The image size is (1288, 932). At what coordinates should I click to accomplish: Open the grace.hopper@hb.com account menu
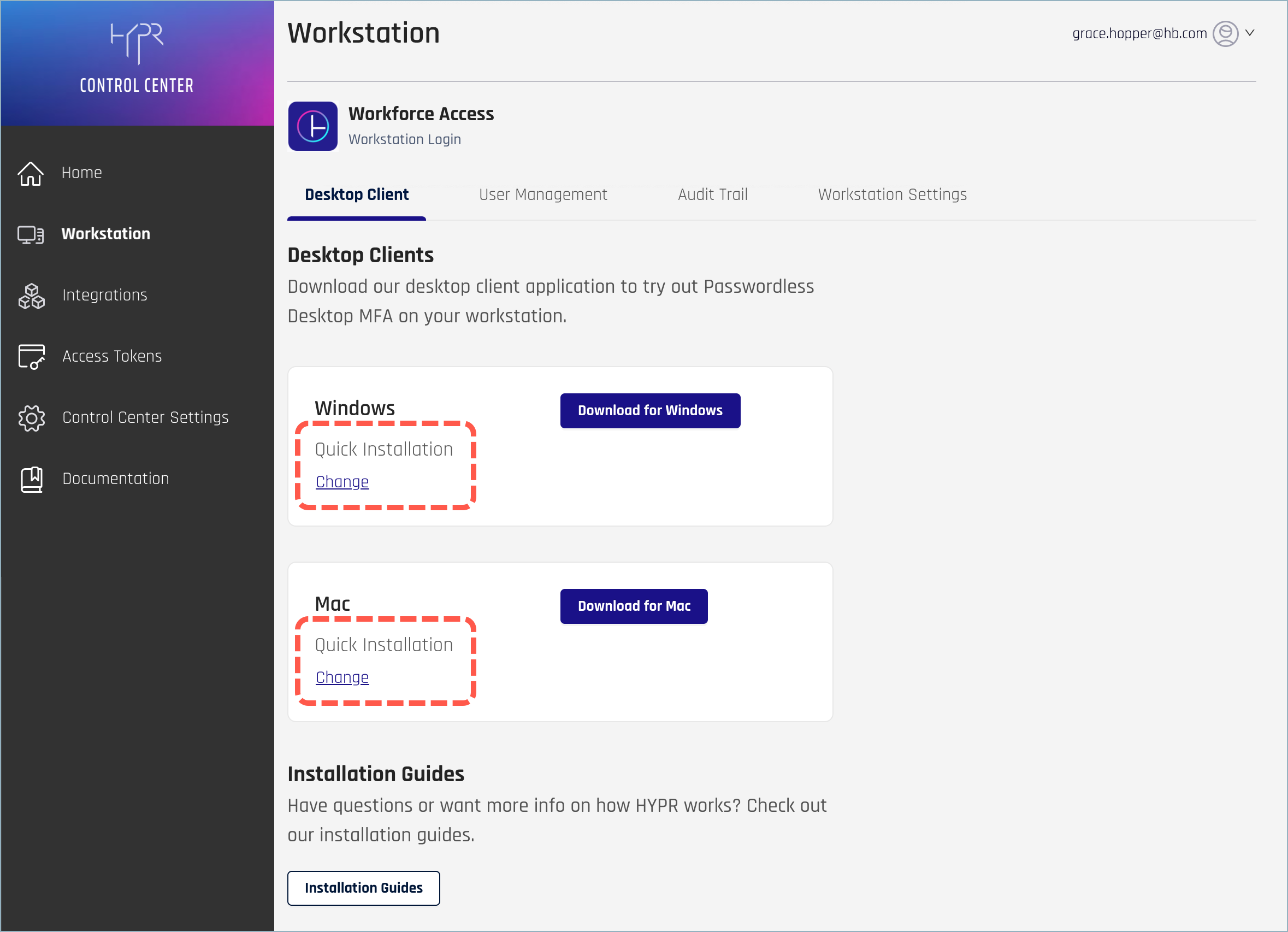pyautogui.click(x=1139, y=33)
